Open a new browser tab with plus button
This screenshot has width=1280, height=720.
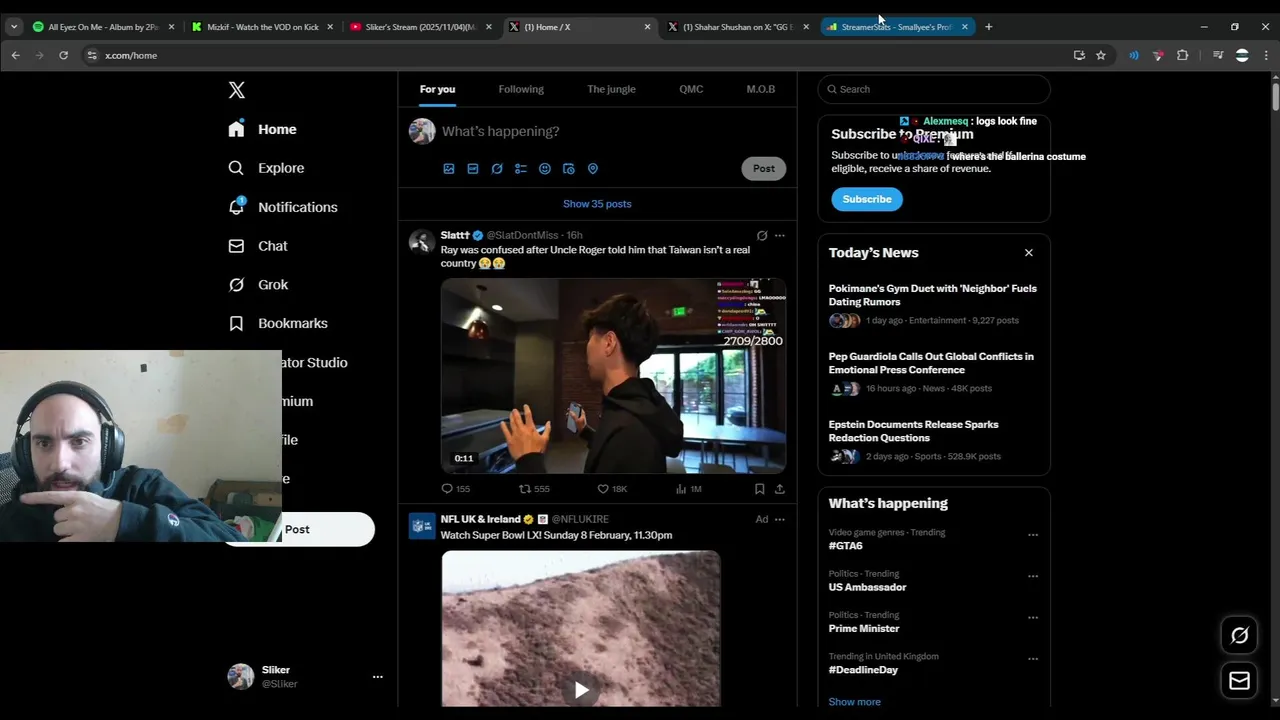989,27
